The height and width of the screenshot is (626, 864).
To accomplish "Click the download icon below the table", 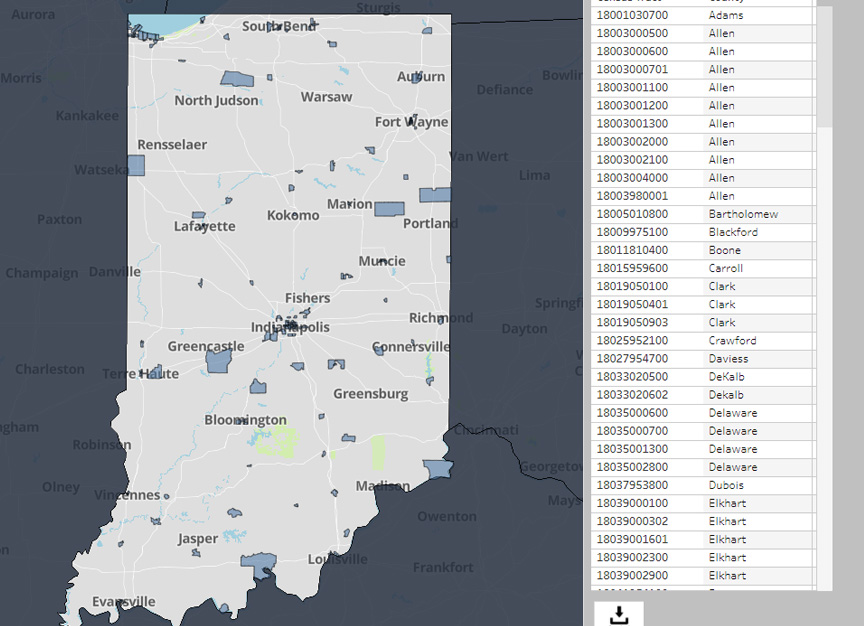I will click(x=619, y=615).
